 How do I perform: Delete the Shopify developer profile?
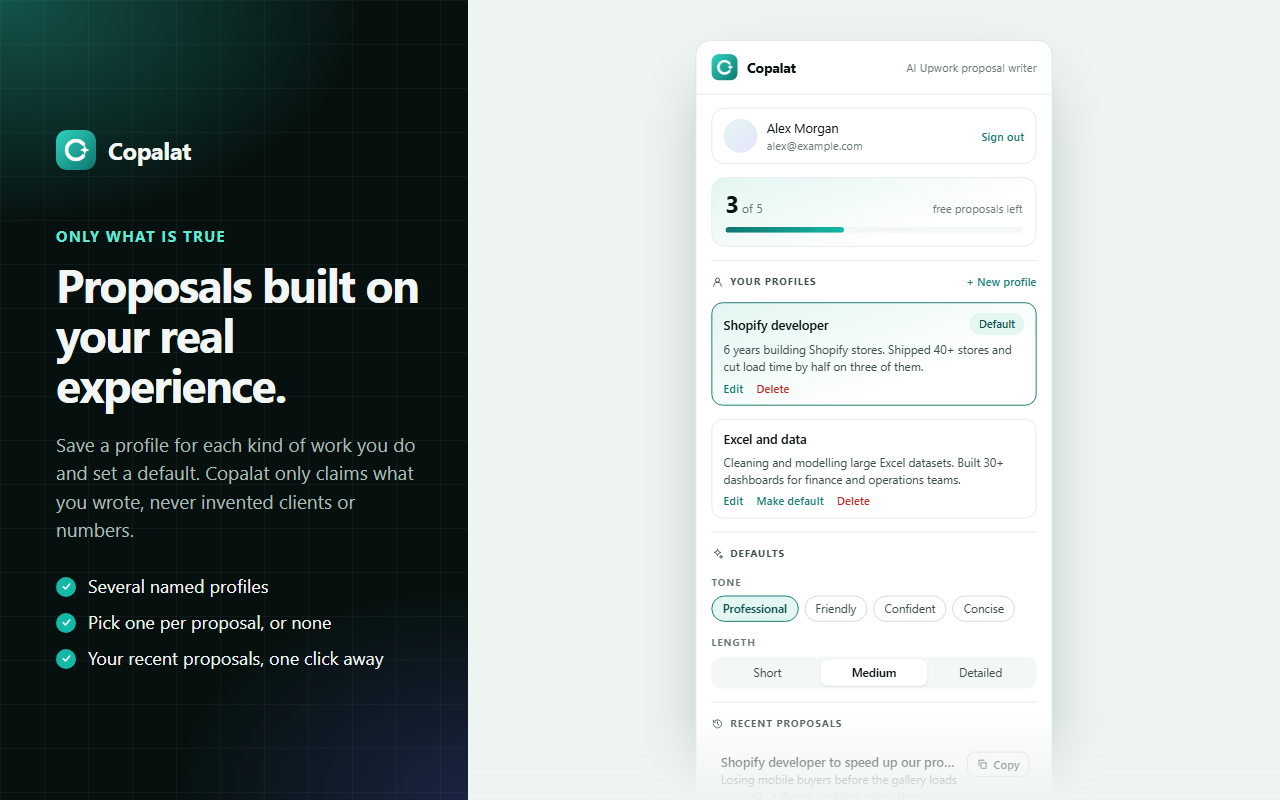772,389
